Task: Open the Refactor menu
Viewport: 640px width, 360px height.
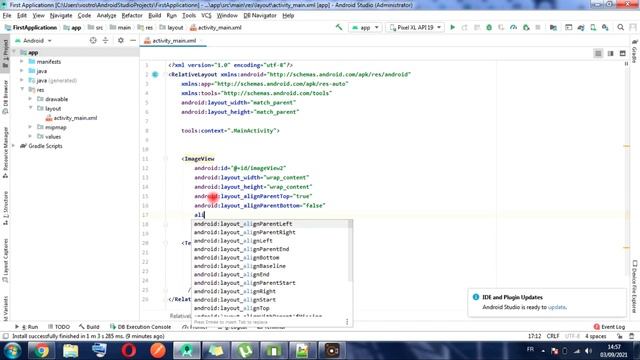Action: (x=132, y=16)
